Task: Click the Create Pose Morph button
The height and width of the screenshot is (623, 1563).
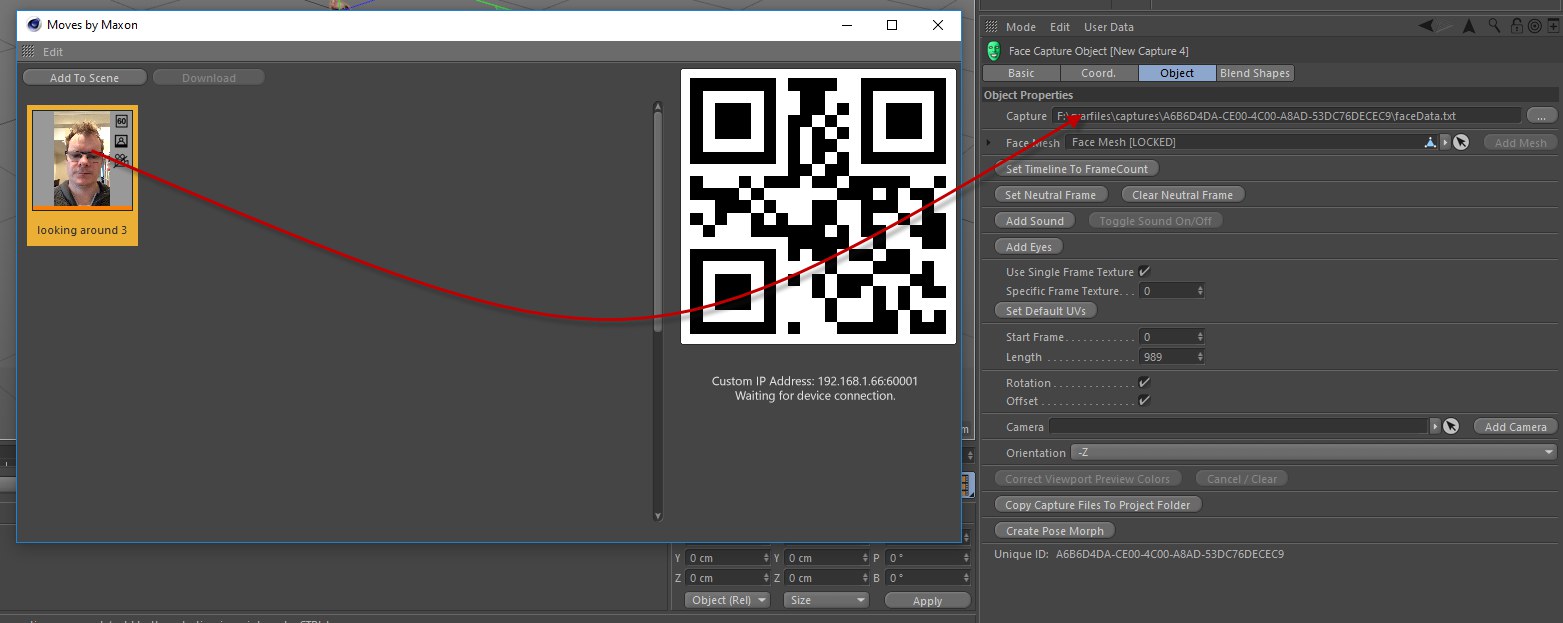Action: pos(1055,531)
